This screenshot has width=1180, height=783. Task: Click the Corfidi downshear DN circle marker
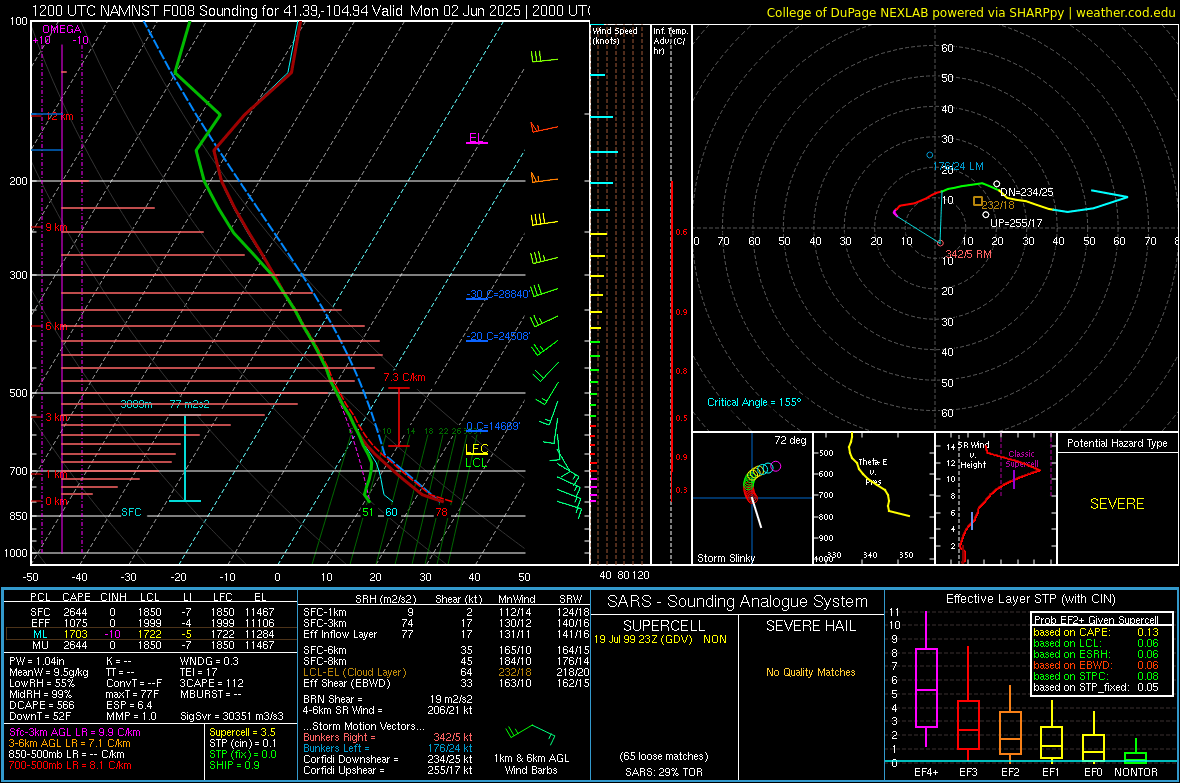[997, 184]
